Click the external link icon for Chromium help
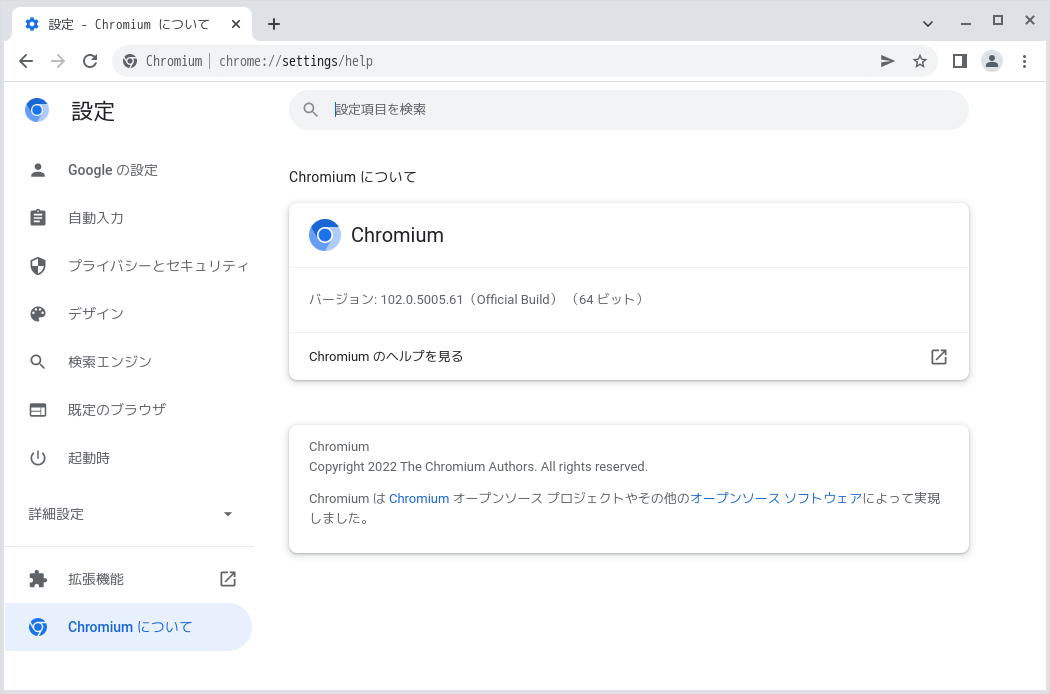This screenshot has height=694, width=1050. pyautogui.click(x=939, y=356)
